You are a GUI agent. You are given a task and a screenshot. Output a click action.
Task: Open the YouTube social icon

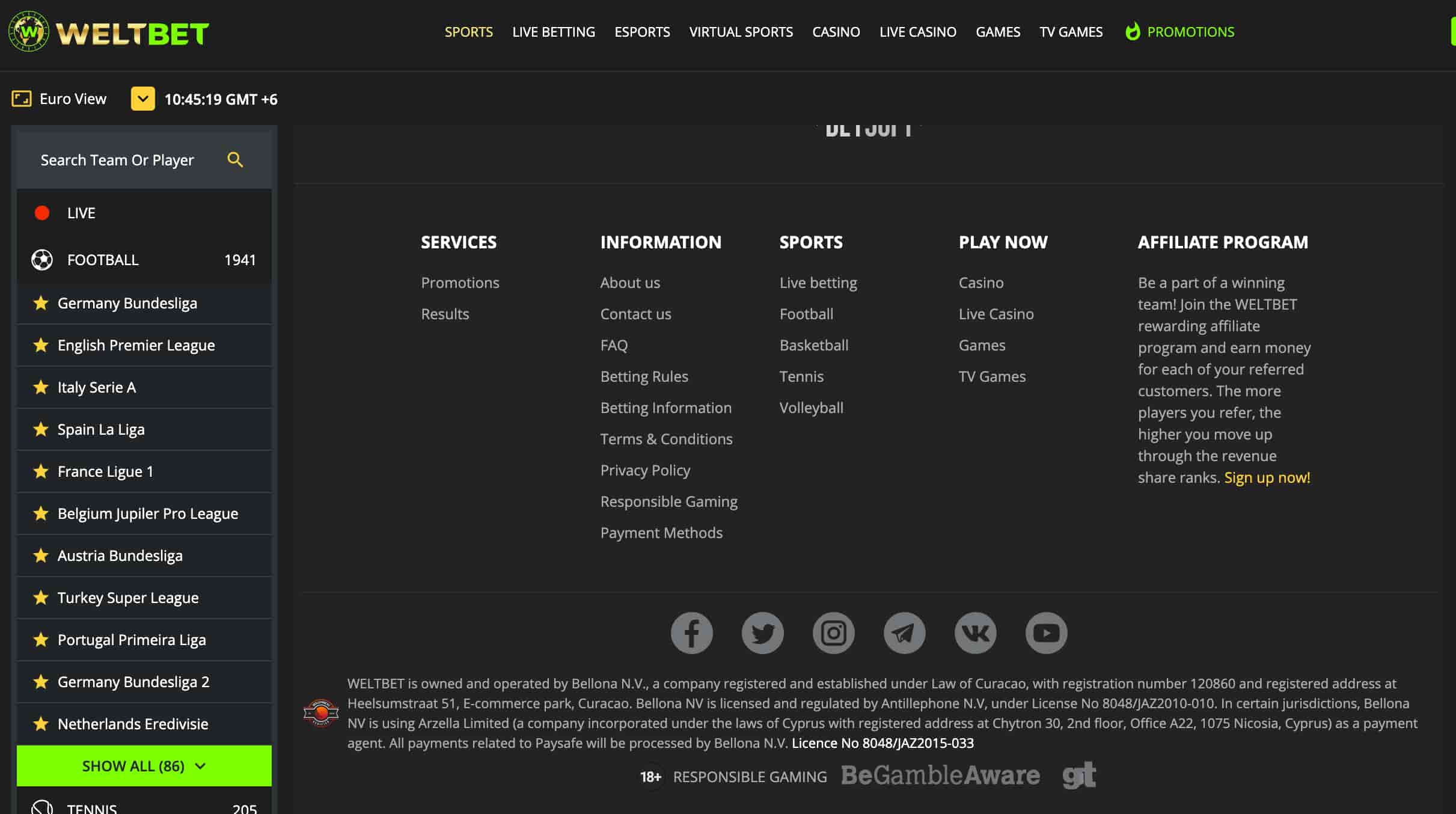point(1047,633)
